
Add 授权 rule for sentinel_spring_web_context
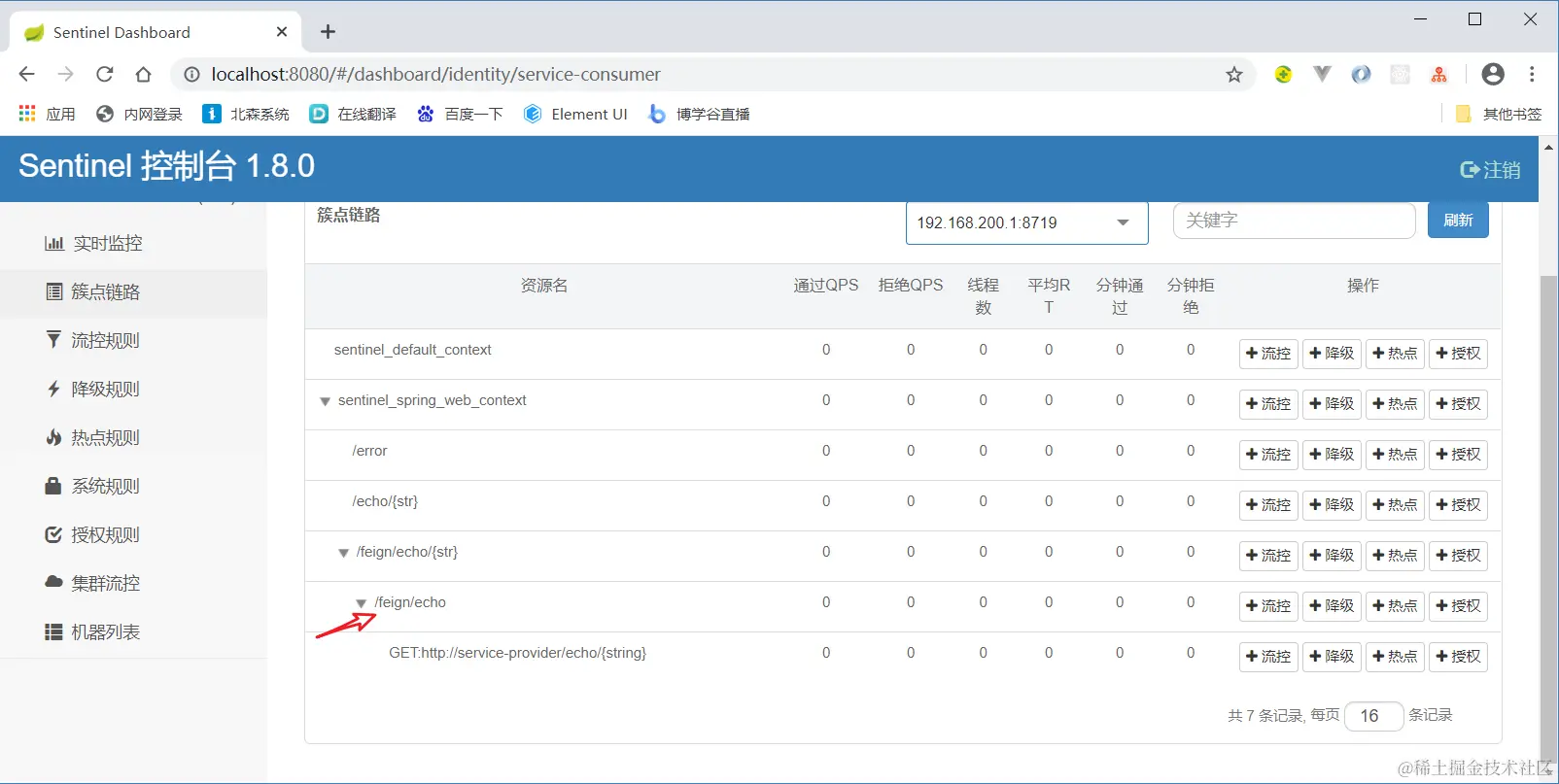coord(1458,404)
